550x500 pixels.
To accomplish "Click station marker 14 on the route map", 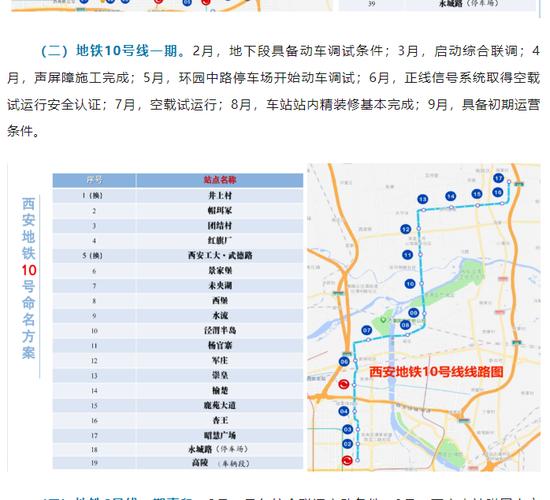I will [451, 196].
